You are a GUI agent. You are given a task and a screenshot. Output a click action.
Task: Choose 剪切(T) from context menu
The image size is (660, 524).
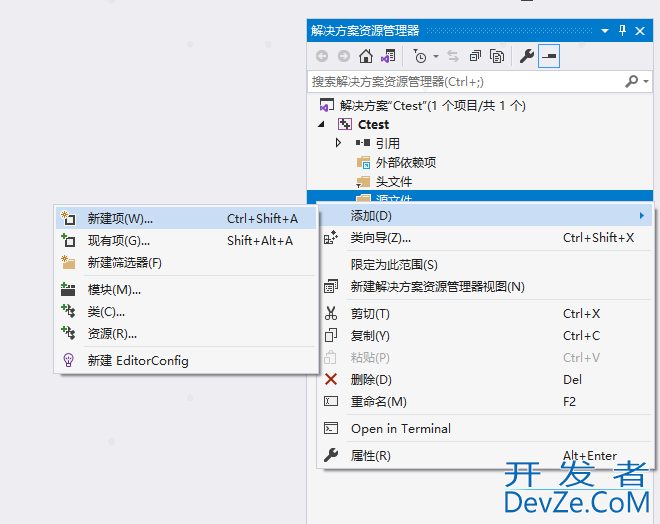coord(485,314)
